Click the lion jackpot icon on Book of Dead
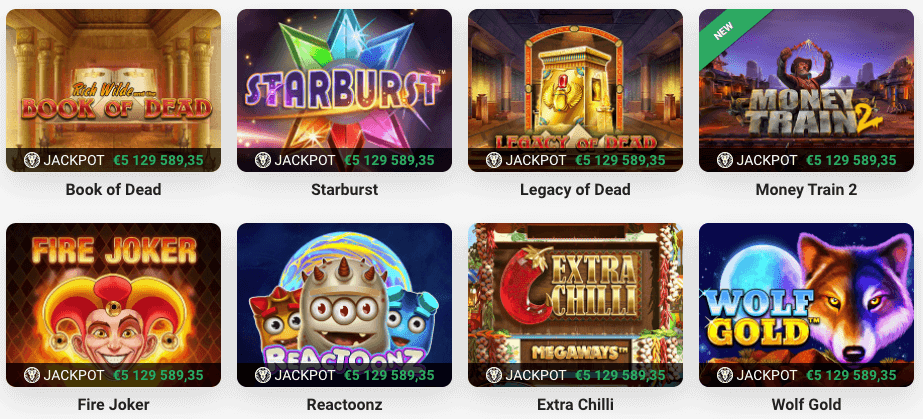 point(32,160)
